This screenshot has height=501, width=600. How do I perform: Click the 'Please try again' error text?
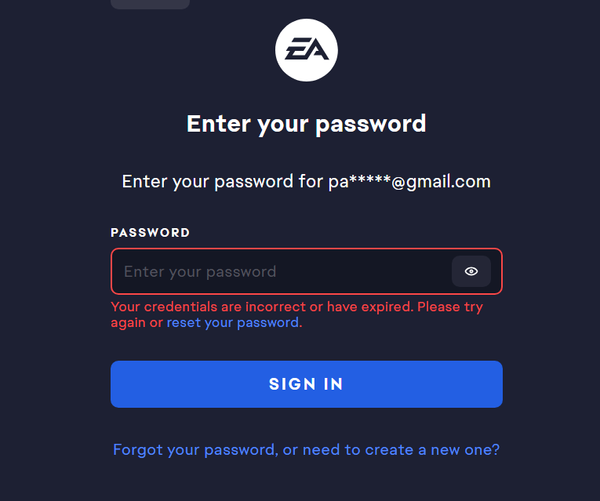(x=450, y=307)
